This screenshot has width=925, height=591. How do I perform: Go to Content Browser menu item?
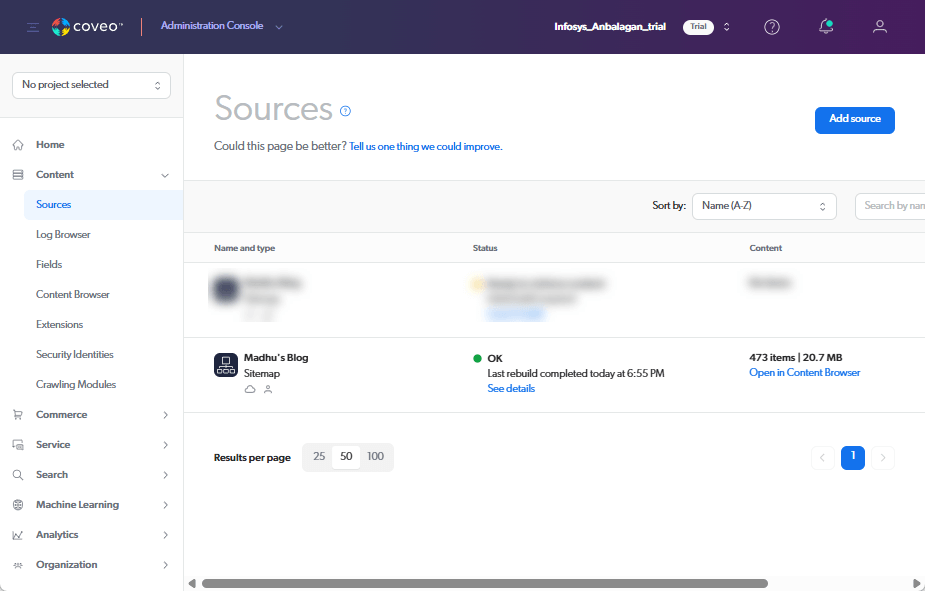pos(73,295)
